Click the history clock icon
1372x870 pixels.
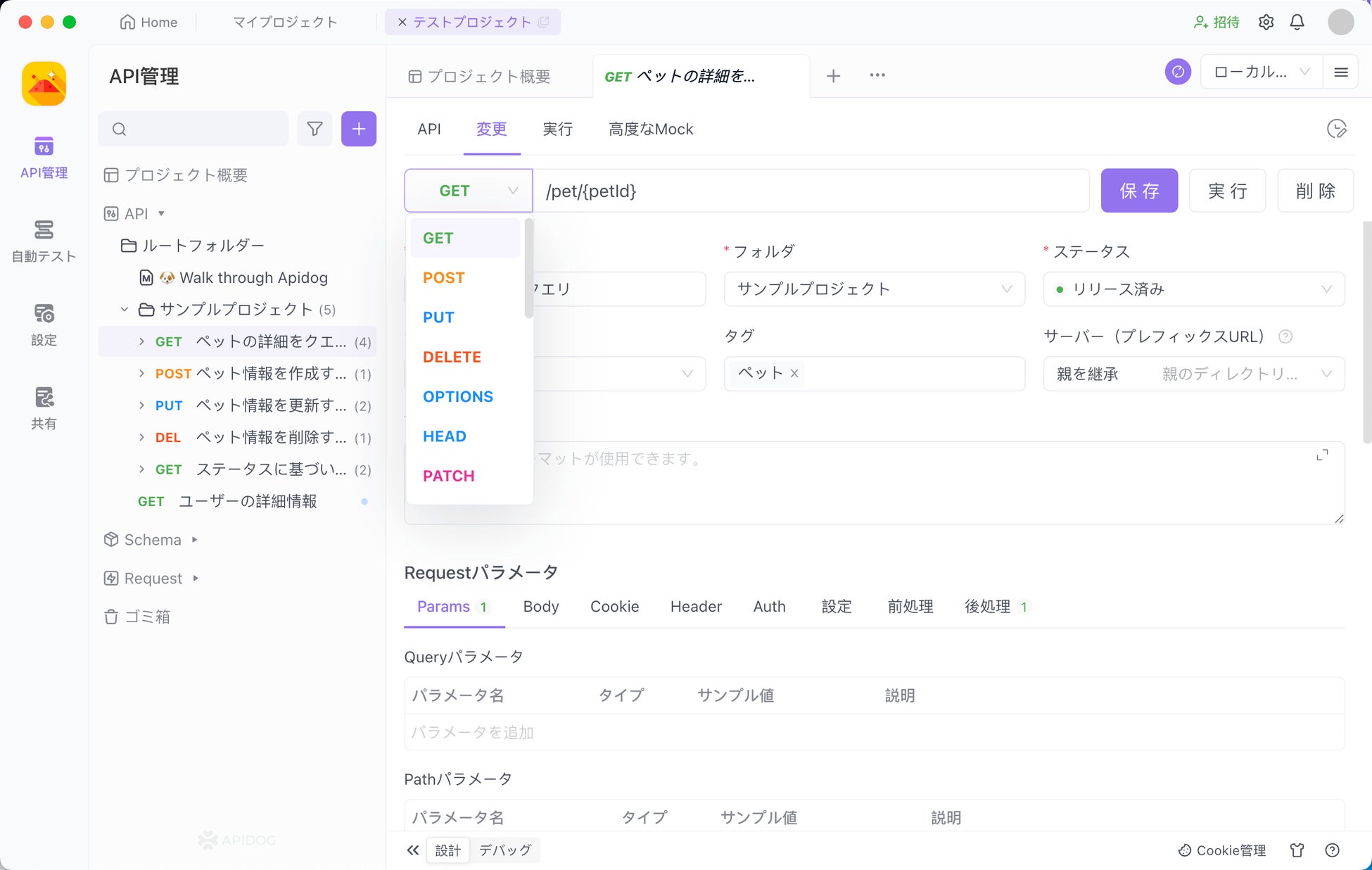pyautogui.click(x=1335, y=129)
